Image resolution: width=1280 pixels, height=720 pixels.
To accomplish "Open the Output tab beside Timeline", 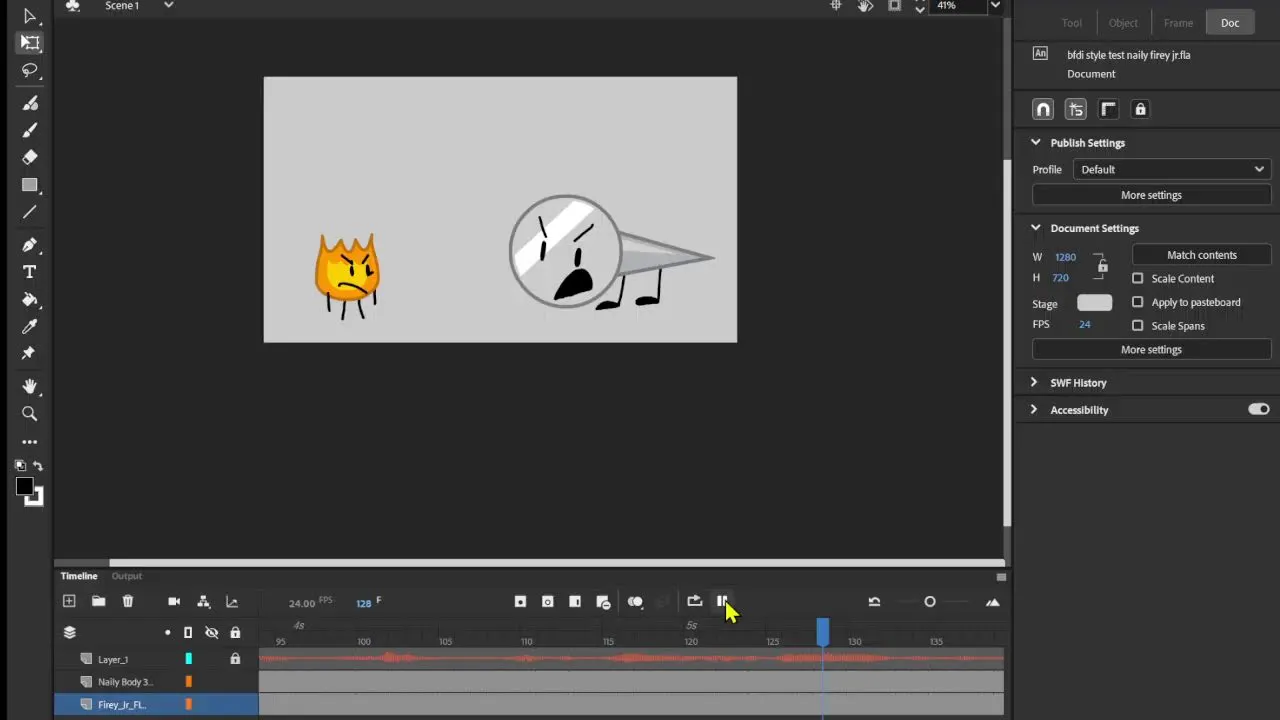I will pos(126,576).
